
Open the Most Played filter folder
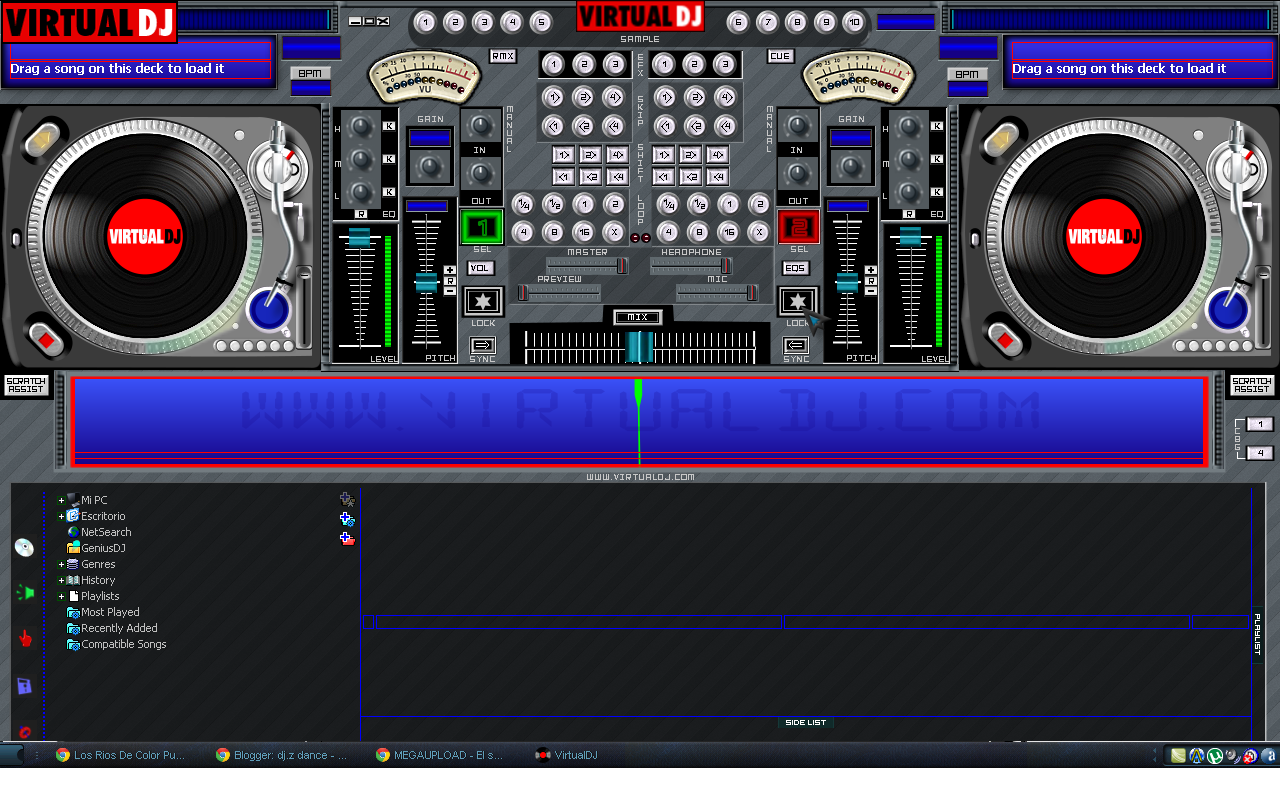coord(103,612)
